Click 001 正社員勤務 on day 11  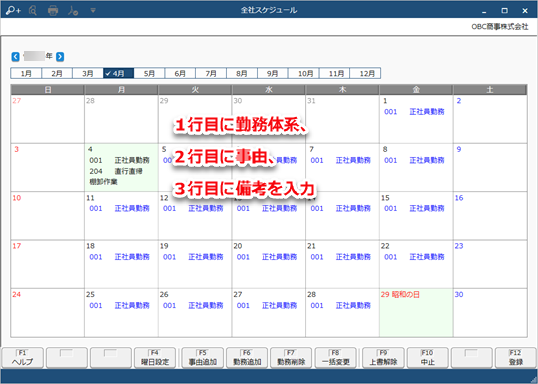(119, 209)
